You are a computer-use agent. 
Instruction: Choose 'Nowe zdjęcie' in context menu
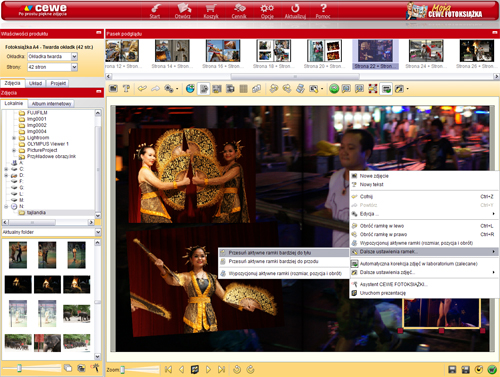374,176
